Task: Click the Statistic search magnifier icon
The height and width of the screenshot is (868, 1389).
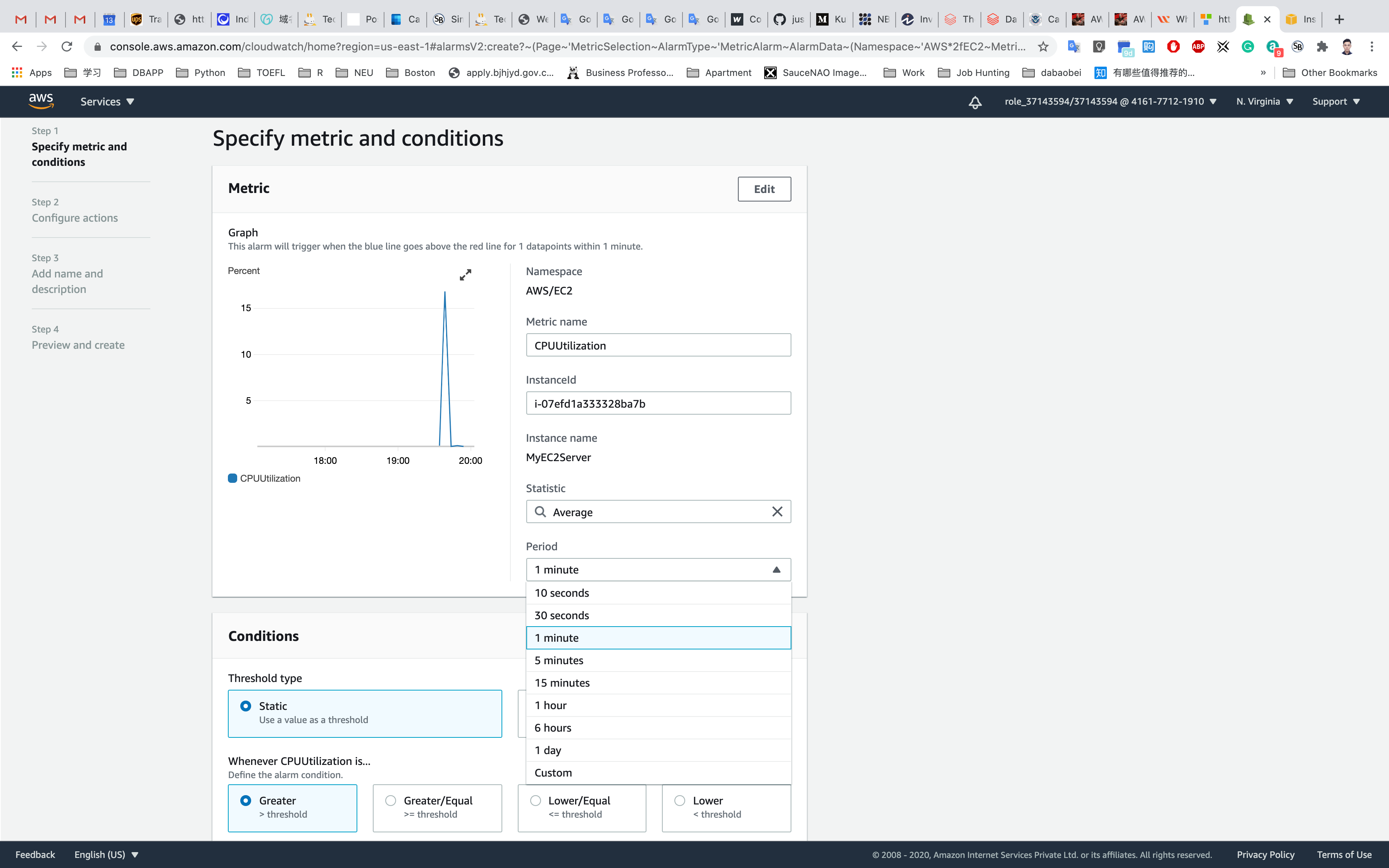Action: 540,511
